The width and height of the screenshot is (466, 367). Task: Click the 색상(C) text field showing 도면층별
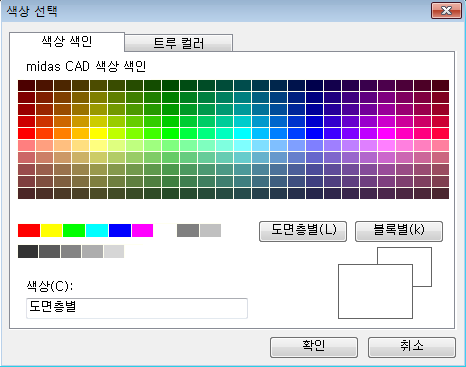tap(137, 308)
